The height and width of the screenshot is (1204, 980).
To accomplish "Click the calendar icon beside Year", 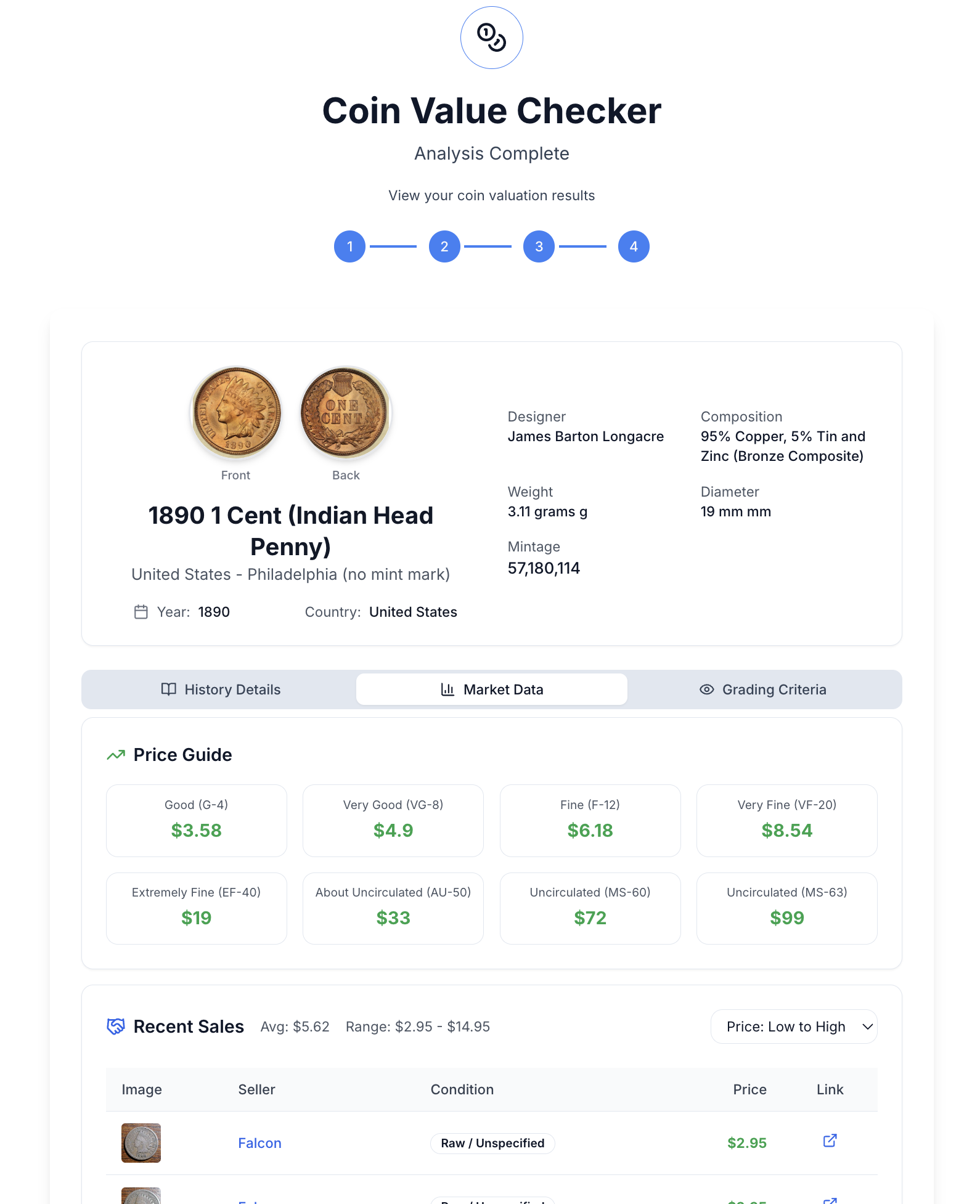I will (141, 612).
